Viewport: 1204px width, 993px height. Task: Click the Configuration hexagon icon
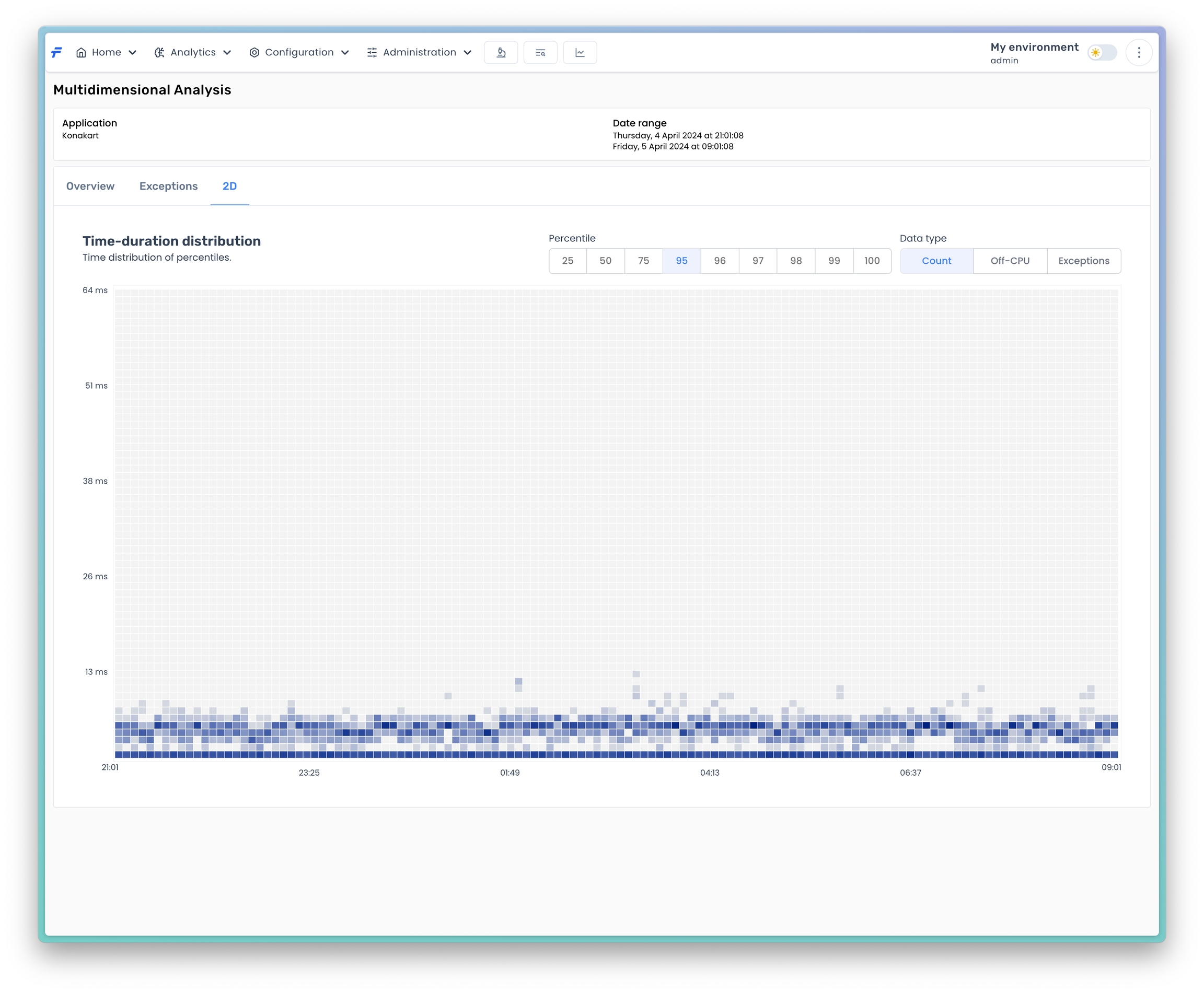[x=254, y=53]
